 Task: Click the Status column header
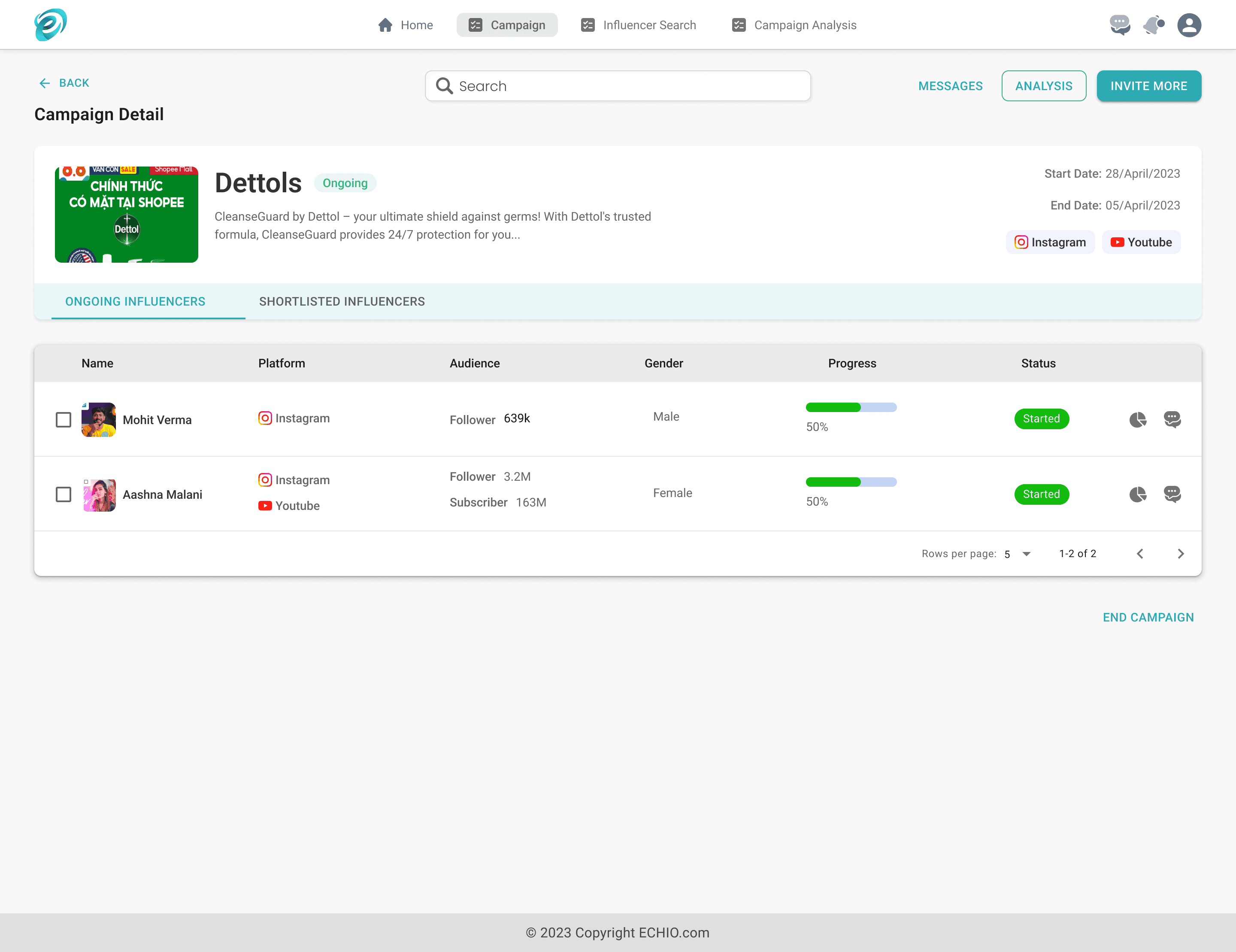click(1039, 364)
